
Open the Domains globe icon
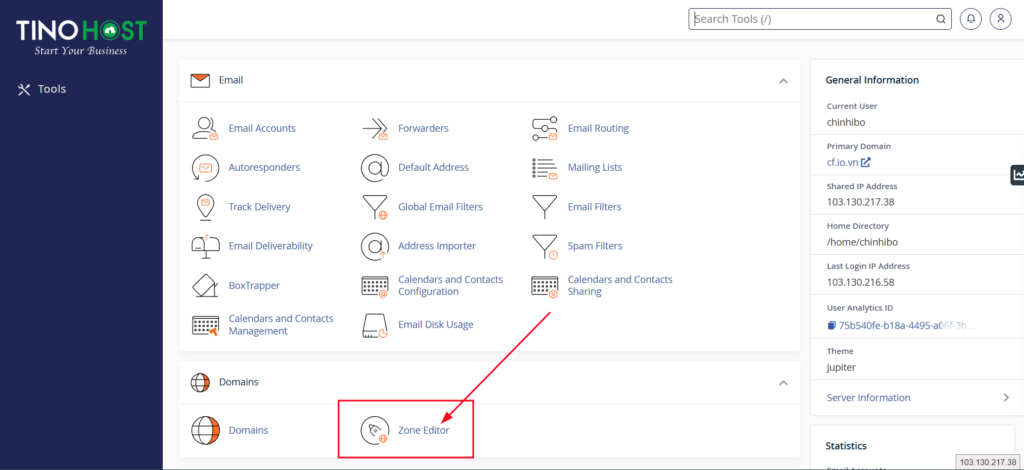(x=204, y=430)
